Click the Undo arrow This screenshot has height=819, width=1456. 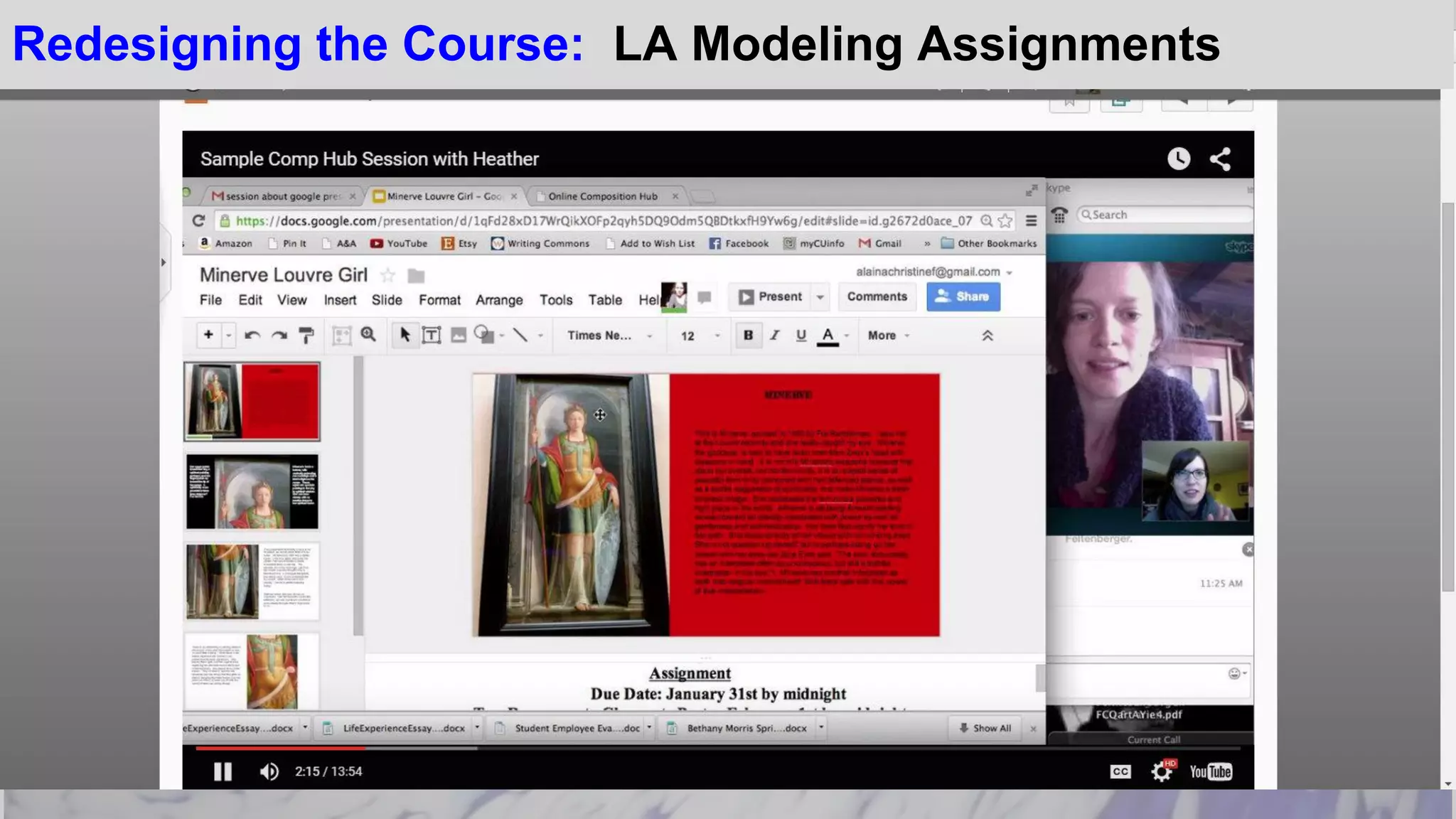252,335
